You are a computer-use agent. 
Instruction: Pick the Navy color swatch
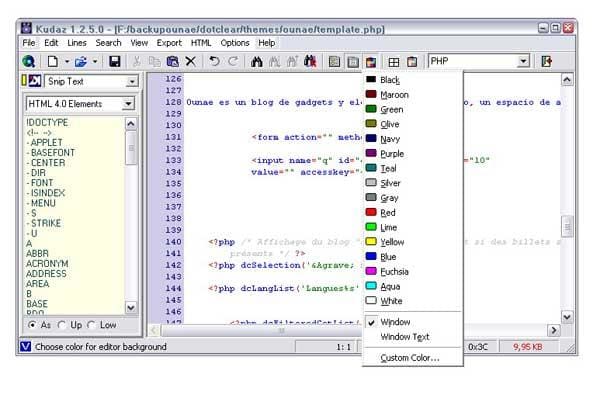click(371, 138)
